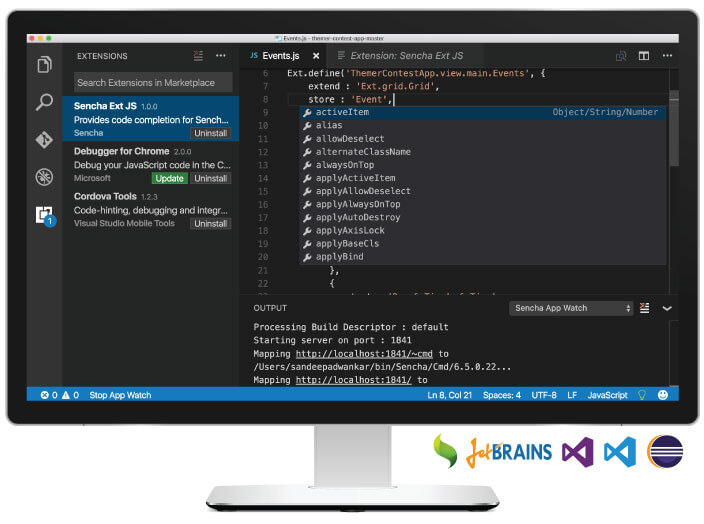Screen dimensions: 704x524
Task: Click the purple Visual Studio logo
Action: tap(577, 452)
